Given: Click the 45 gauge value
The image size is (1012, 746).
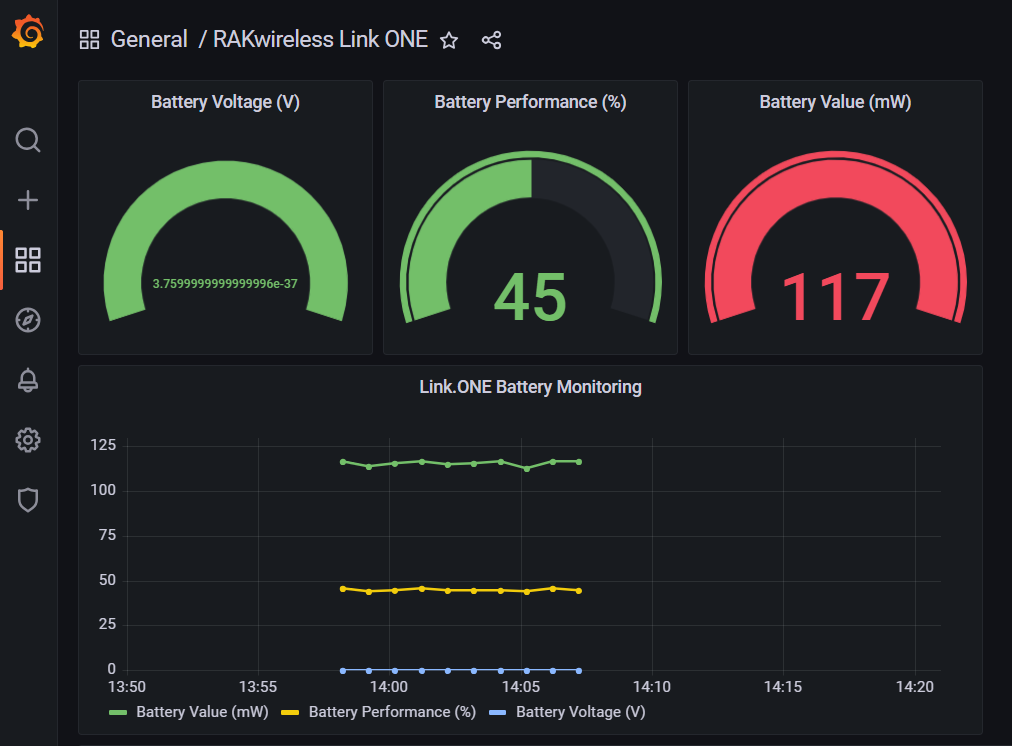Looking at the screenshot, I should [530, 297].
